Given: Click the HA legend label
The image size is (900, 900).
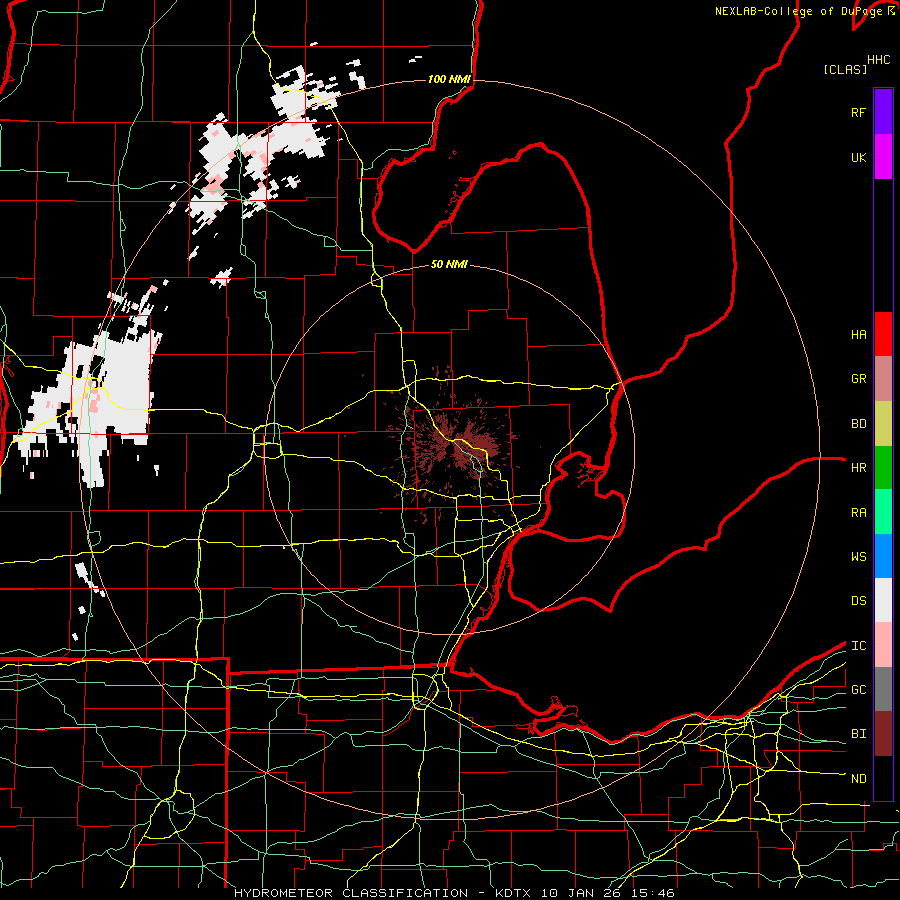Looking at the screenshot, I should coord(858,334).
